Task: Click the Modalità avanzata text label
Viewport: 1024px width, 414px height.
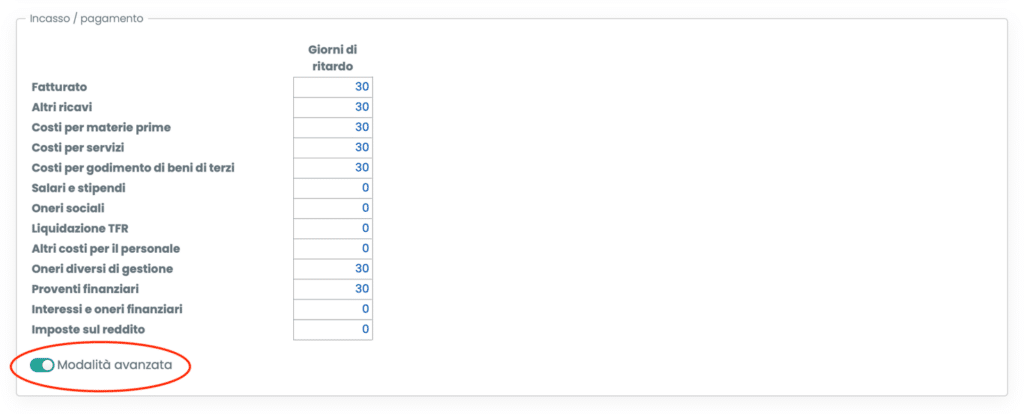Action: 115,365
